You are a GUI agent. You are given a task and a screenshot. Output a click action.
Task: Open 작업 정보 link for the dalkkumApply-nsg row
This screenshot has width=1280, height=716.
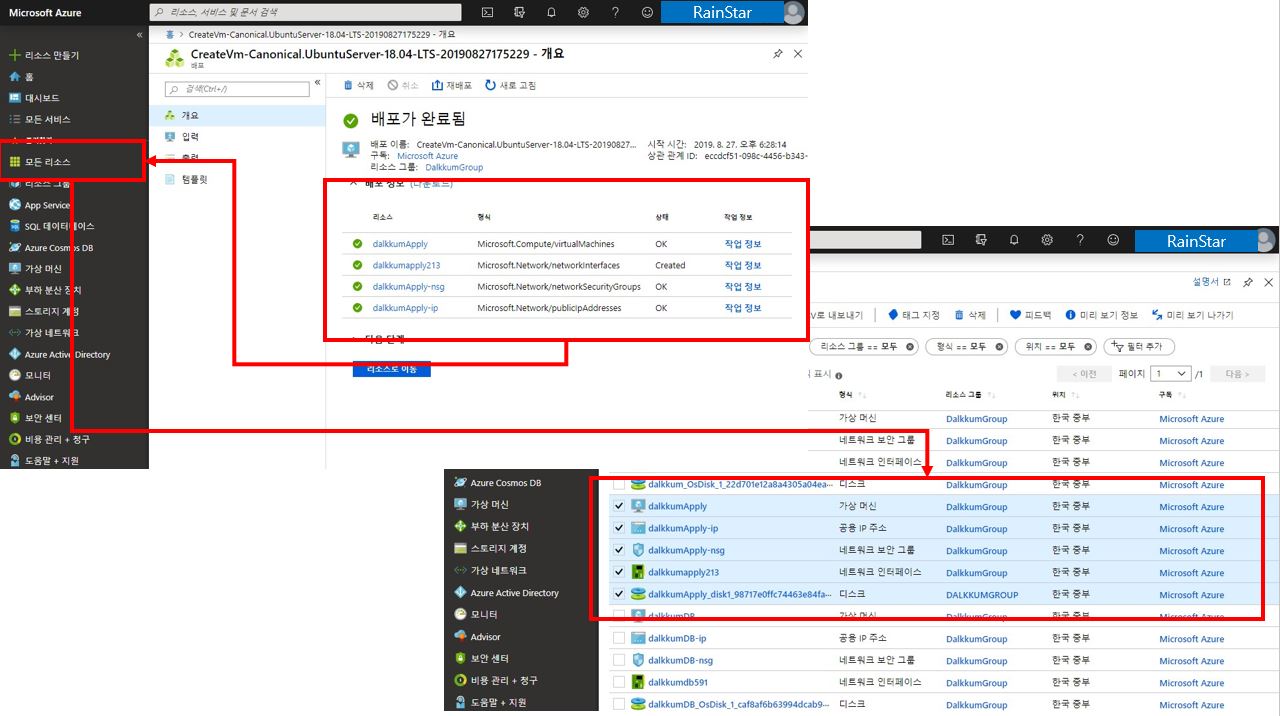(743, 287)
